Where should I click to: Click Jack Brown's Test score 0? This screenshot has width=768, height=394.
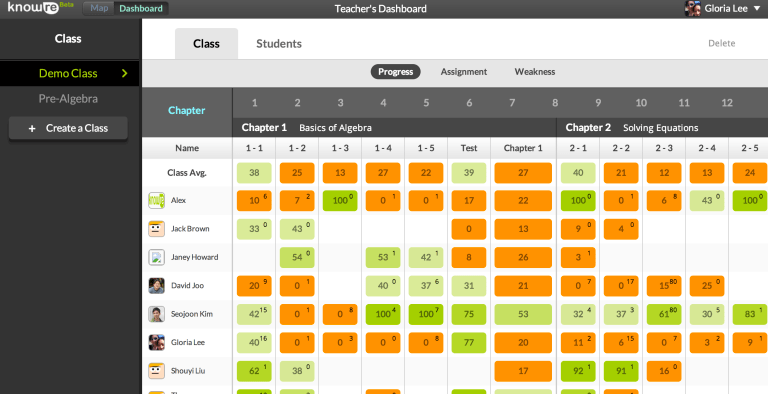click(469, 229)
